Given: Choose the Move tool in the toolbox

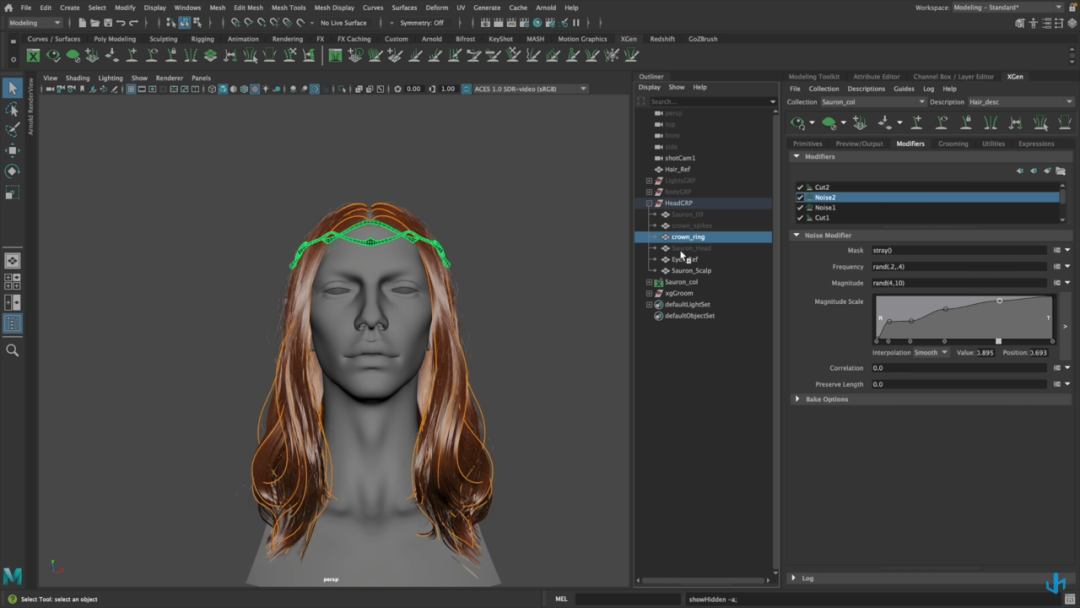Looking at the screenshot, I should pyautogui.click(x=12, y=151).
